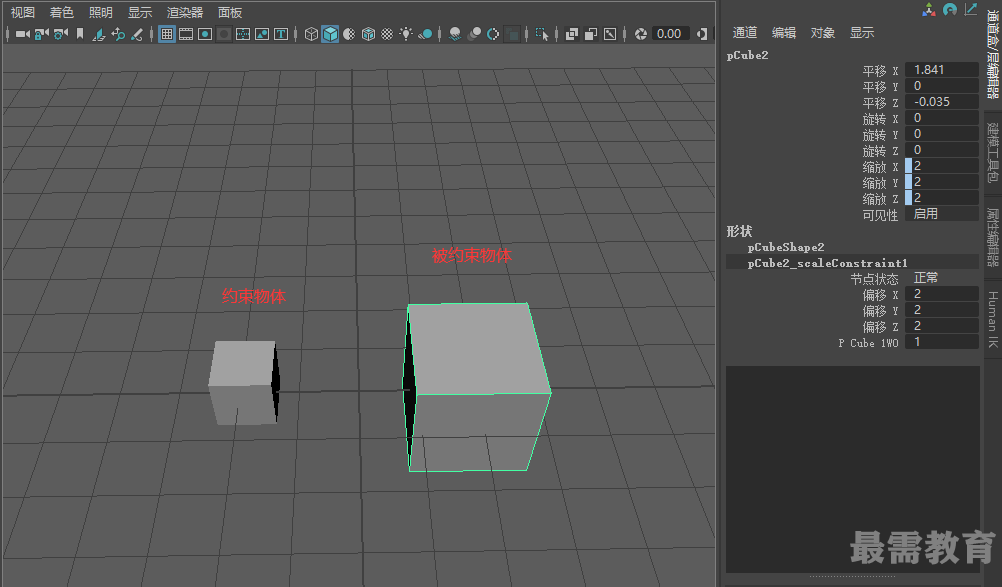Select the pCube2 object name
Viewport: 1002px width, 587px height.
[747, 56]
